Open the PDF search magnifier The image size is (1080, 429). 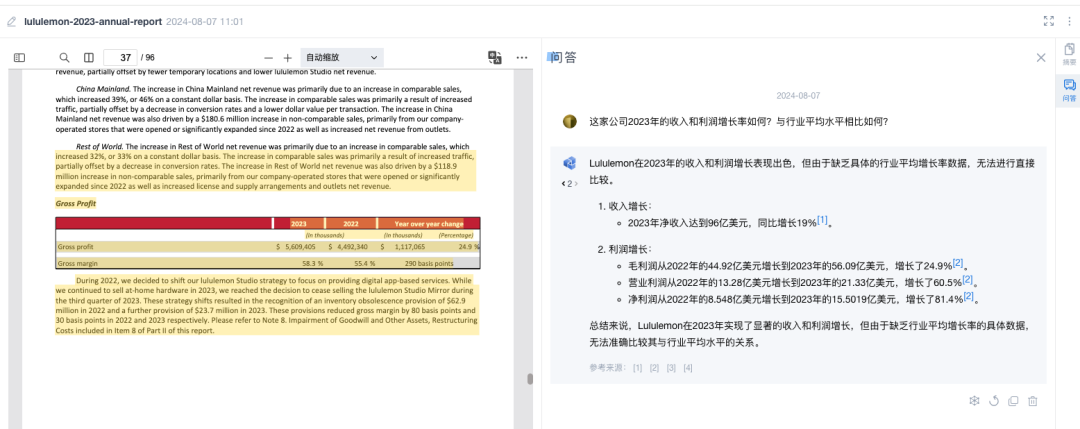64,58
